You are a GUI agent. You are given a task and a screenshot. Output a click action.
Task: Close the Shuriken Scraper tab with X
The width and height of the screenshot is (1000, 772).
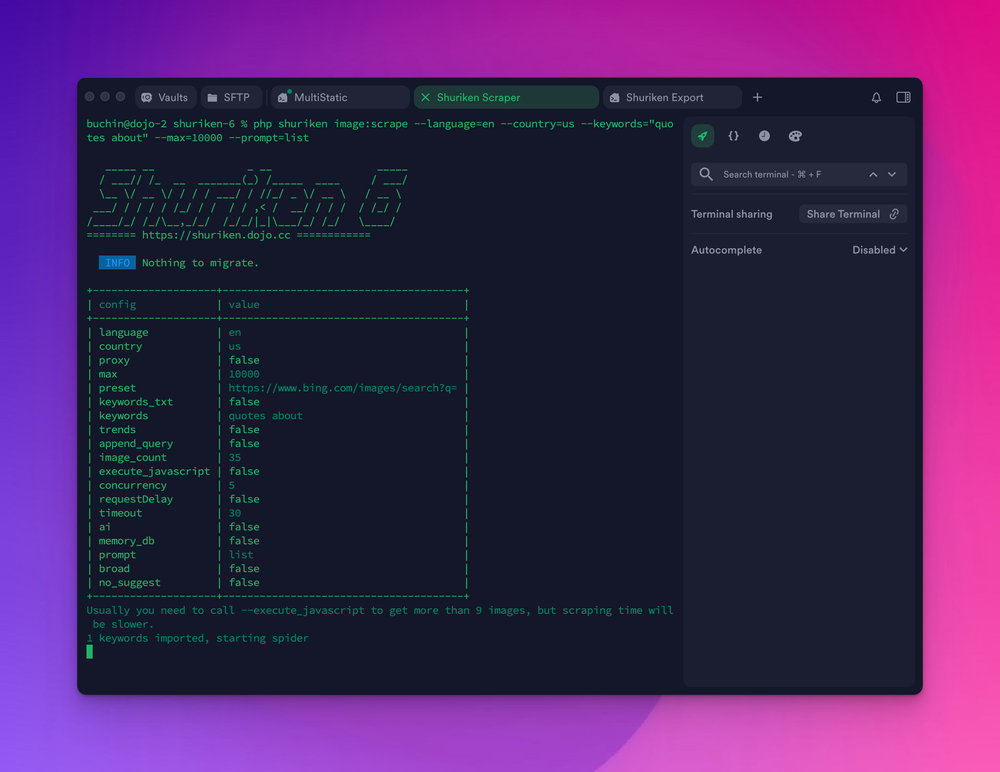[425, 98]
